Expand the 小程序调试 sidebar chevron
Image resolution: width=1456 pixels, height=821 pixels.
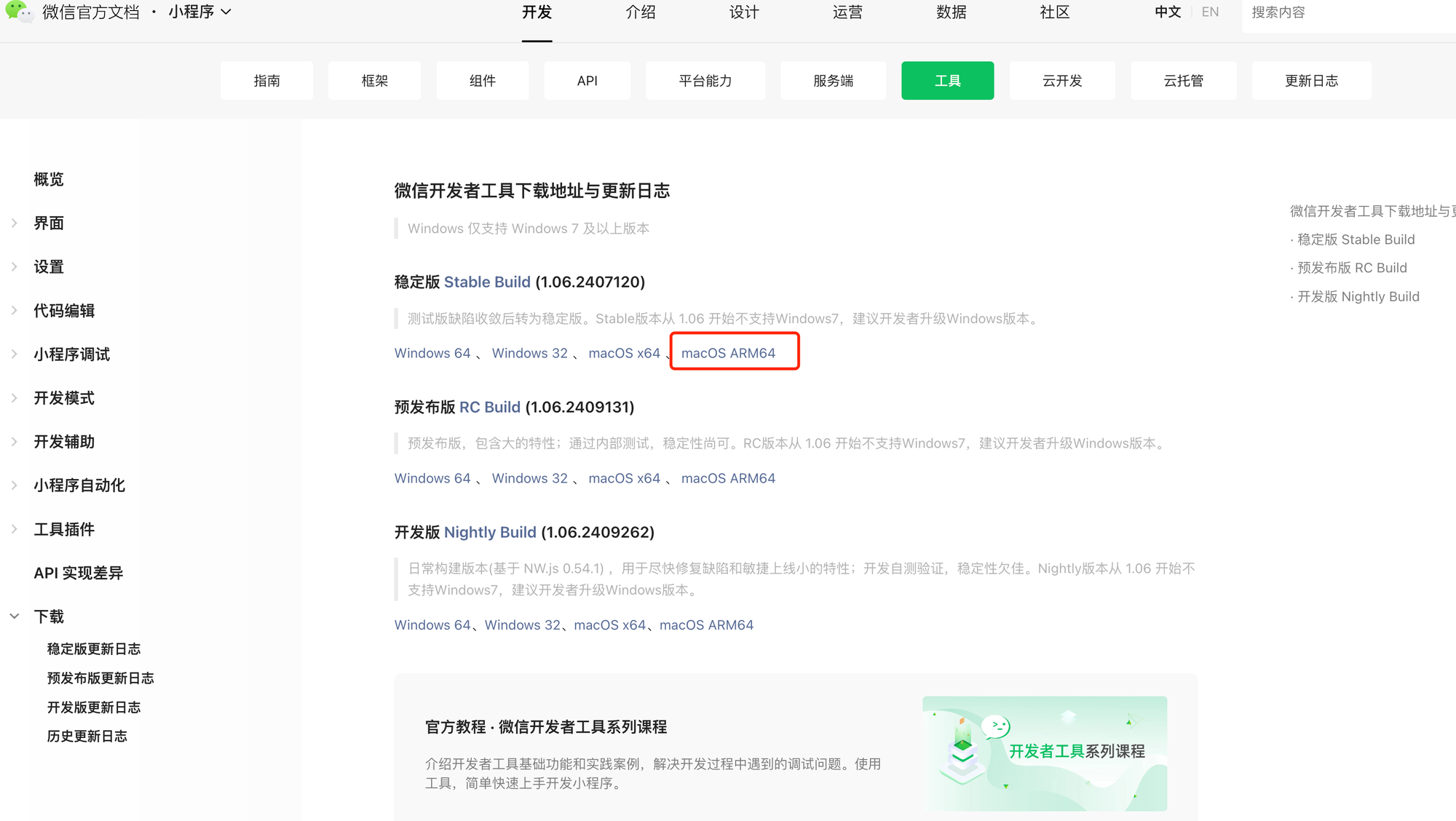pyautogui.click(x=14, y=354)
